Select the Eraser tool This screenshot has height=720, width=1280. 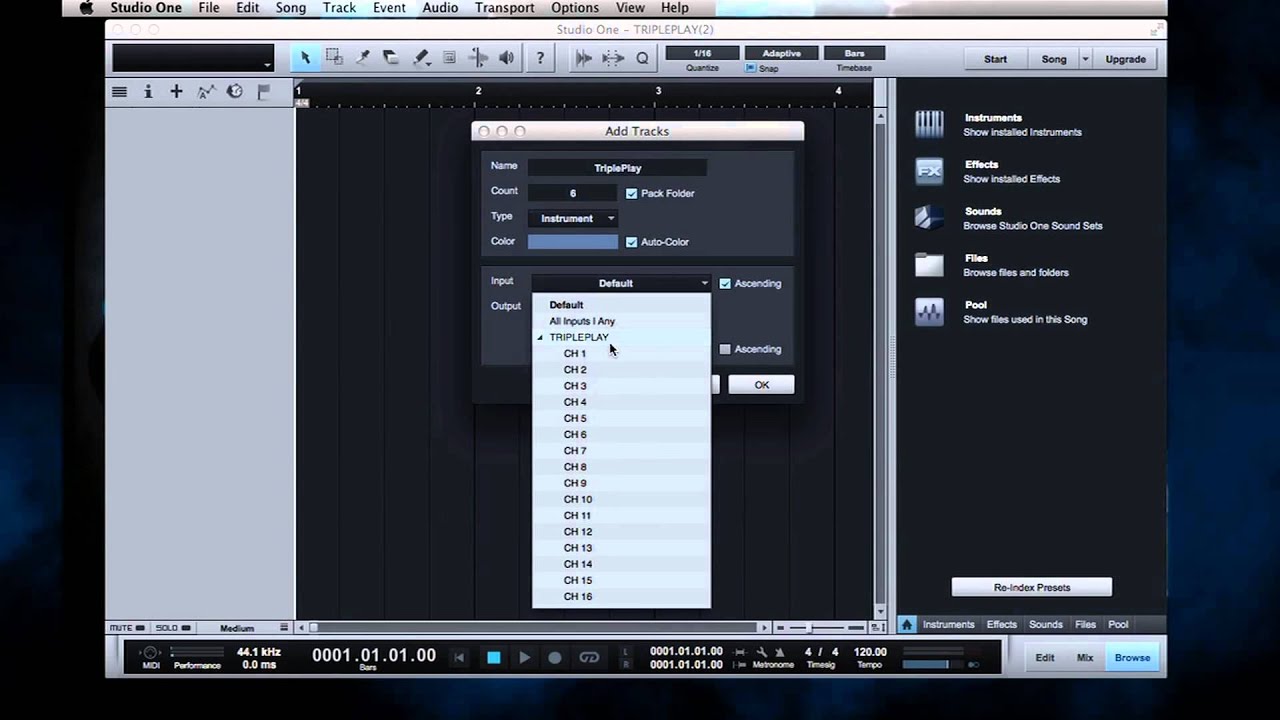click(391, 58)
